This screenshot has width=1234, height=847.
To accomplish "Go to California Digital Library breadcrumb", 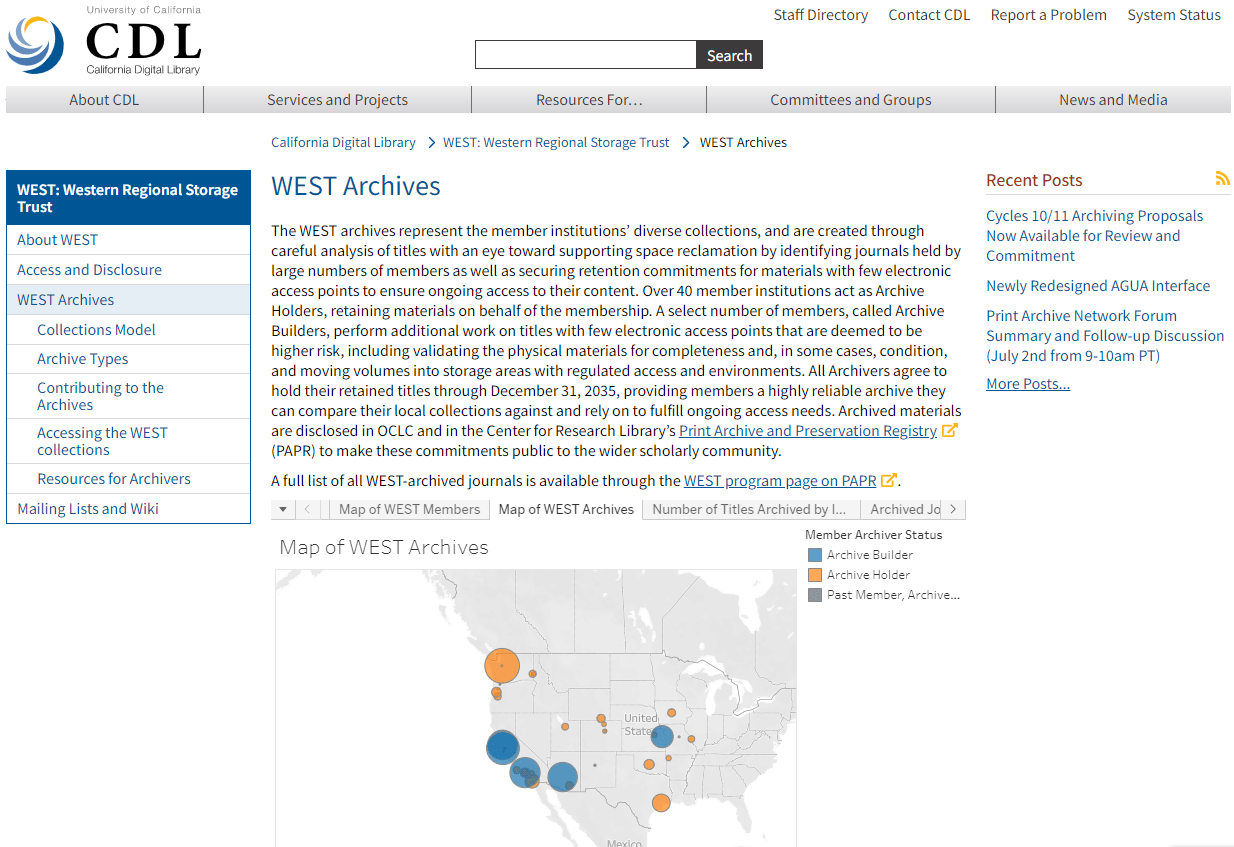I will click(343, 142).
